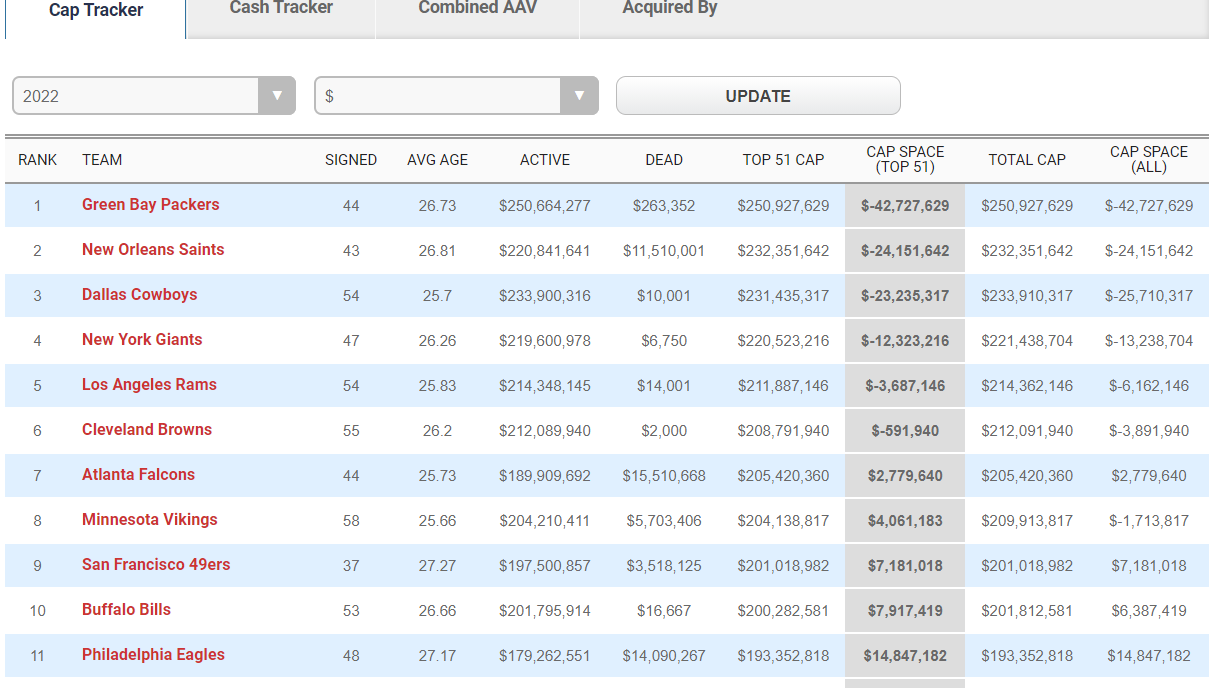Select Vikings signed count 58
Viewport: 1220px width, 688px height.
click(351, 521)
